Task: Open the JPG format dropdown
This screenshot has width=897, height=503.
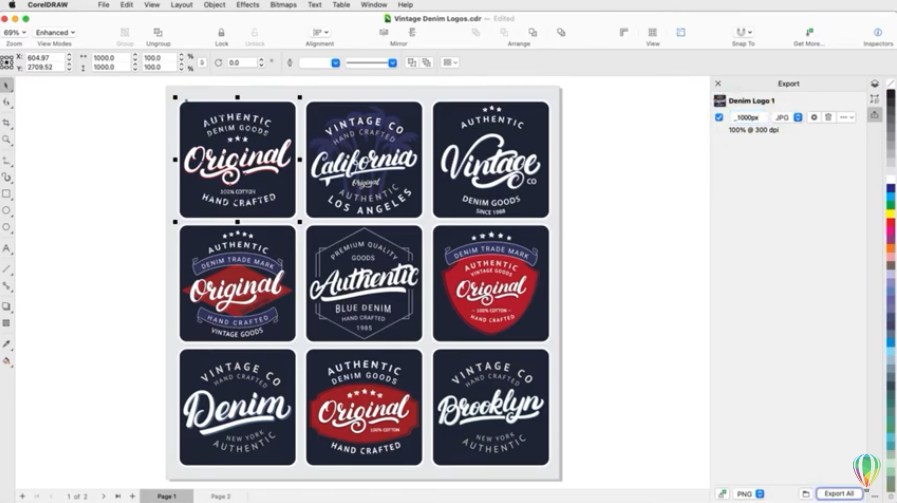Action: (787, 117)
